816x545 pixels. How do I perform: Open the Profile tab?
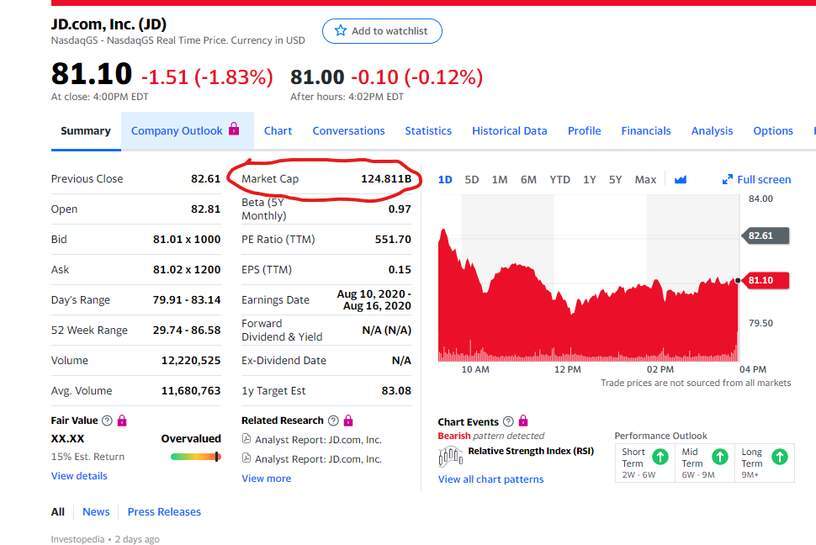pos(584,131)
